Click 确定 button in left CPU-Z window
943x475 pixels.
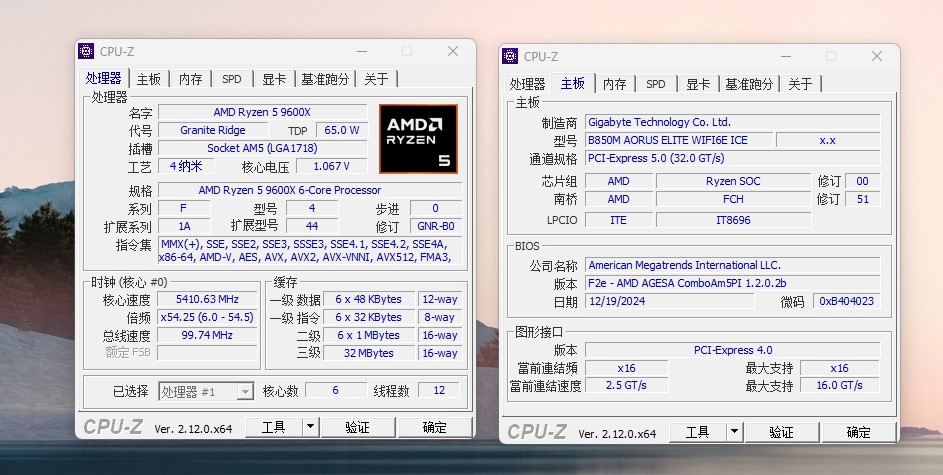point(435,427)
